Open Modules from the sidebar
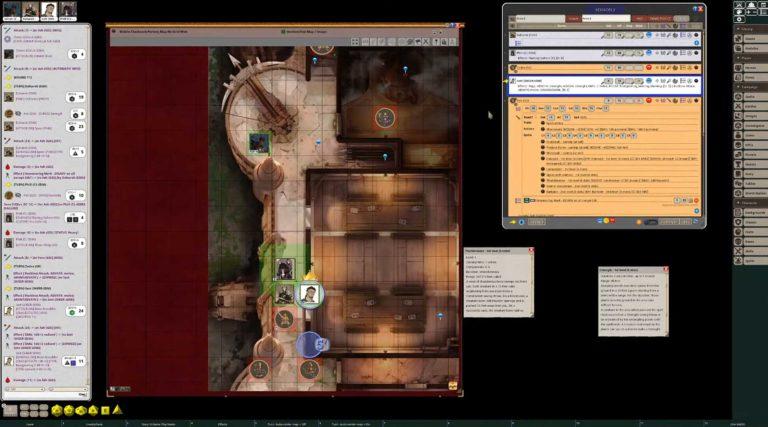The image size is (768, 427). pyautogui.click(x=750, y=48)
